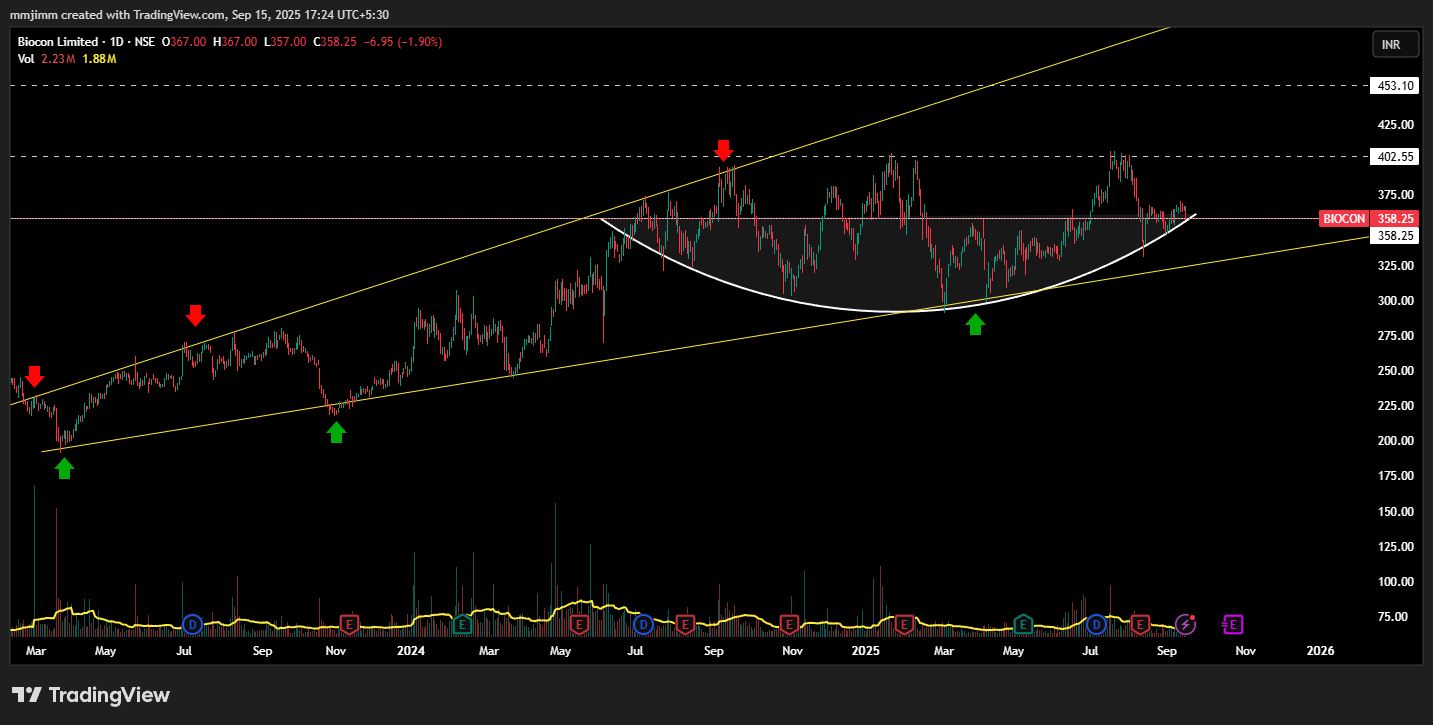This screenshot has height=725, width=1433.
Task: Click the 100.00 price axis label
Action: coord(1395,582)
